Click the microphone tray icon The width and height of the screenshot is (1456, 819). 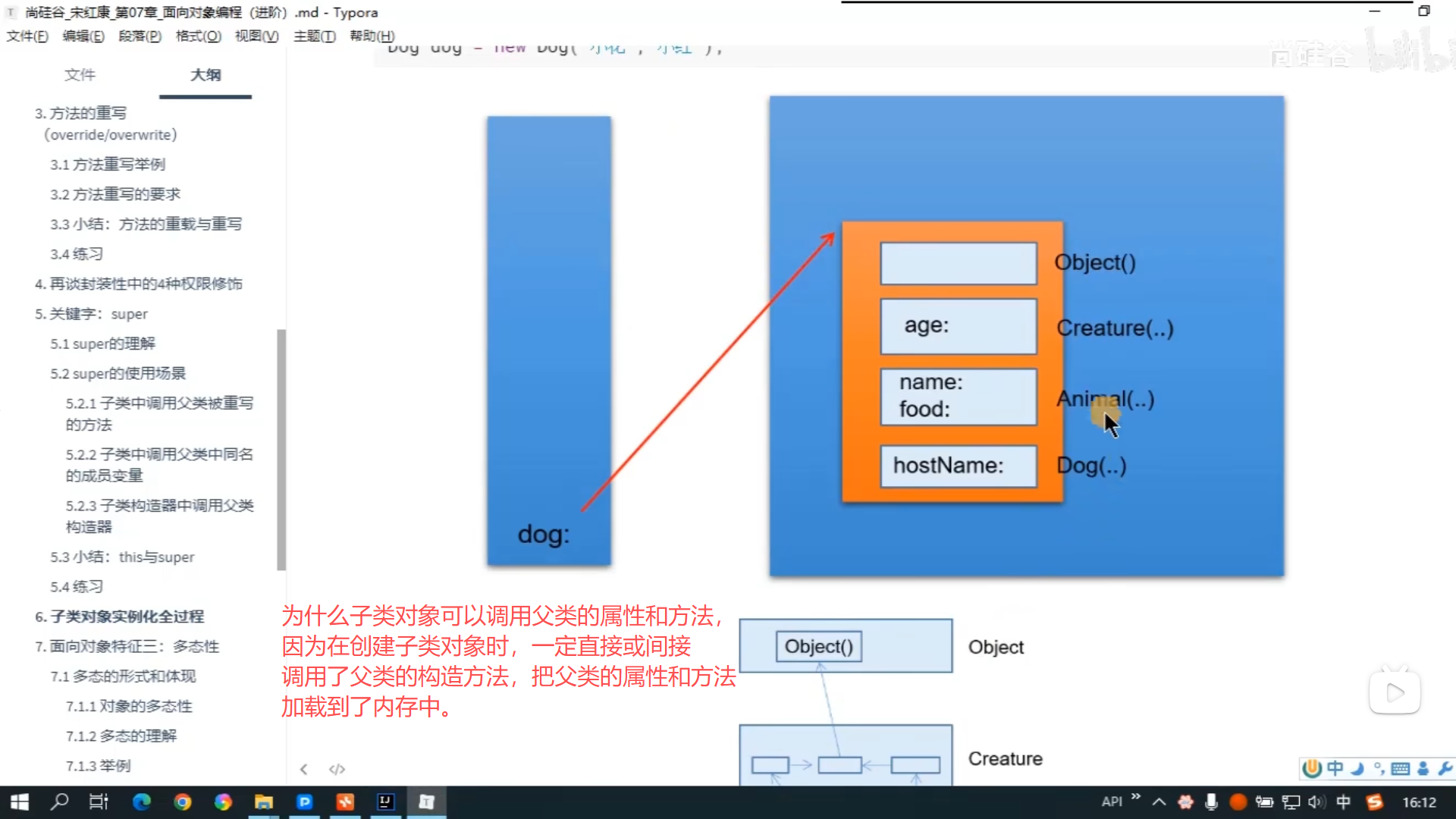(x=1211, y=802)
